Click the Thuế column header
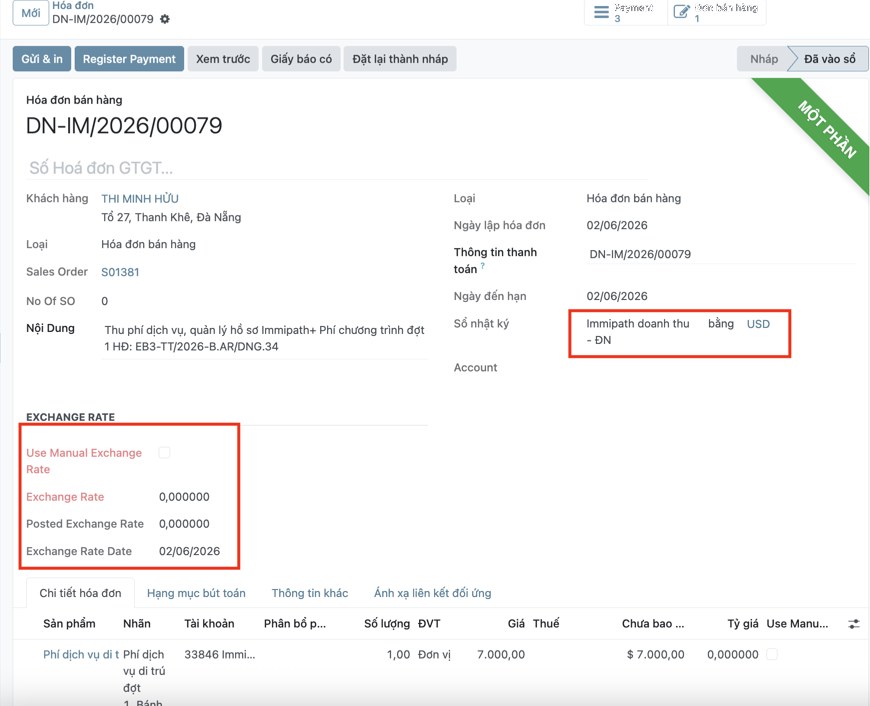Image resolution: width=870 pixels, height=706 pixels. (546, 623)
